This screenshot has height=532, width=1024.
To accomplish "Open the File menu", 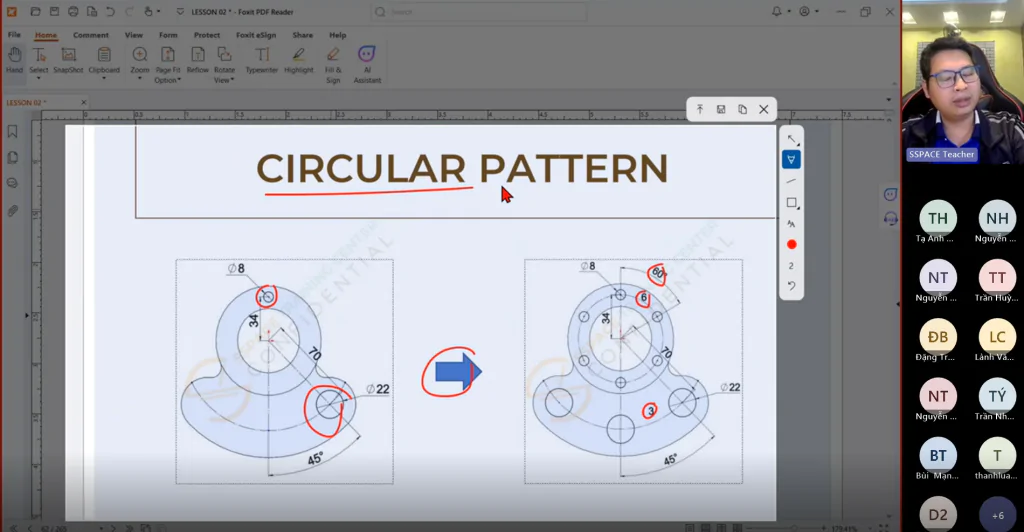I will click(14, 35).
